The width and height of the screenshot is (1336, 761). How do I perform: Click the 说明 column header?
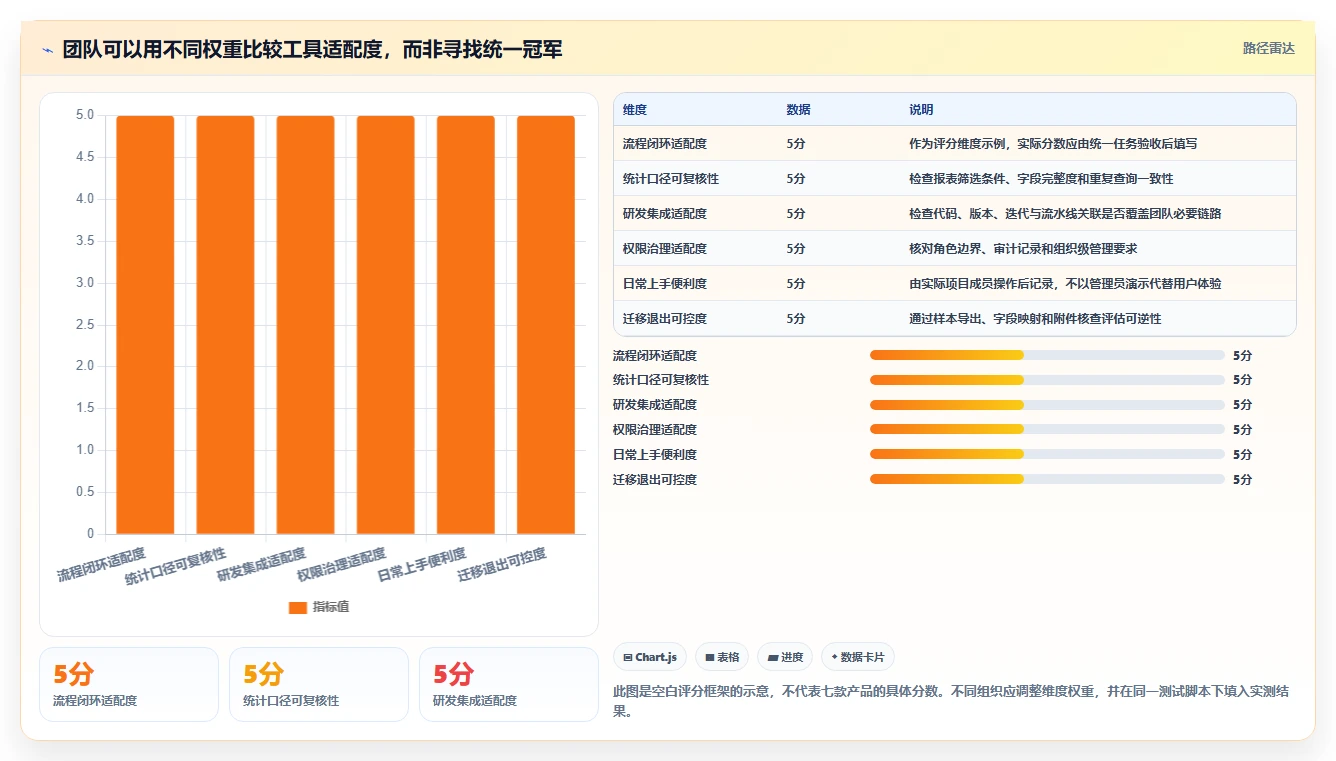[x=921, y=110]
